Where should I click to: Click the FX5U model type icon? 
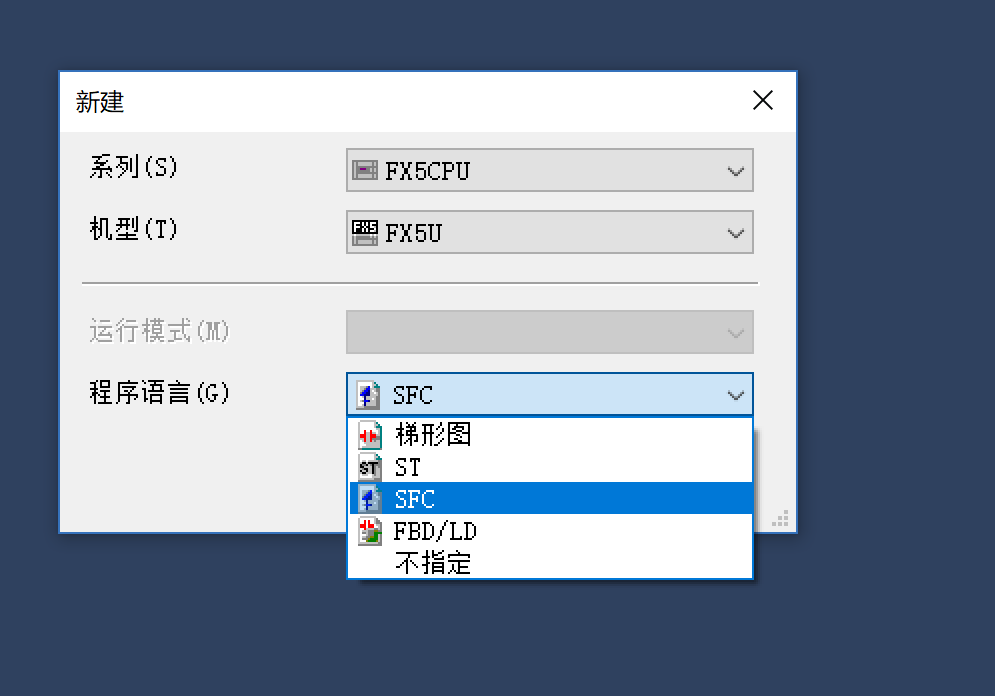pyautogui.click(x=365, y=233)
